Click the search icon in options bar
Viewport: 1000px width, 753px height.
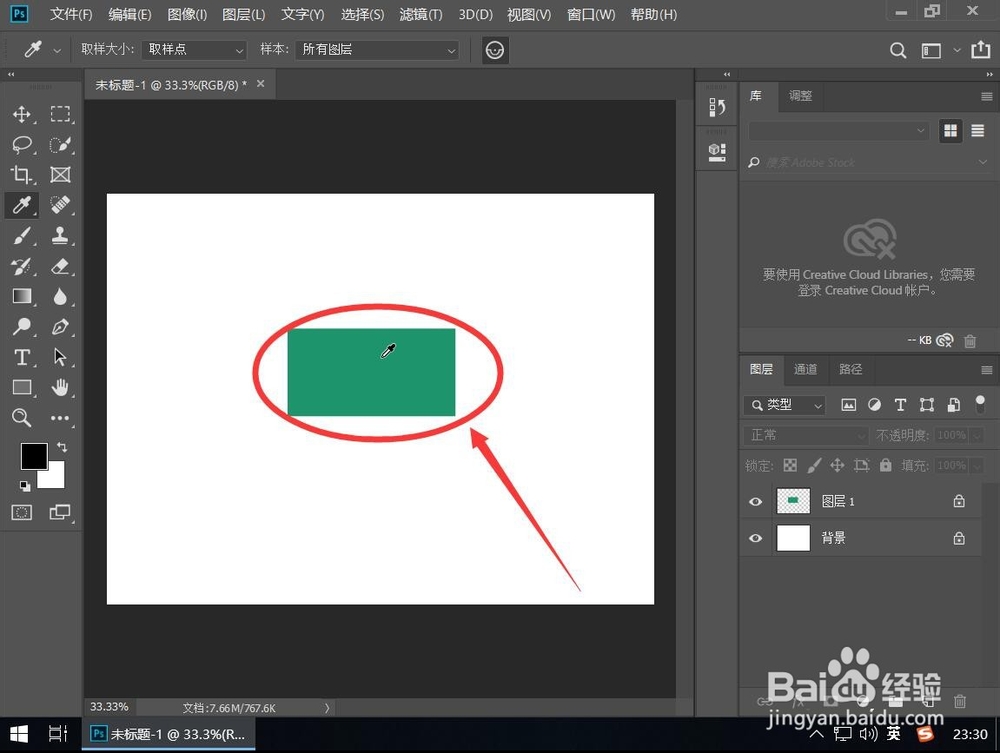point(898,50)
